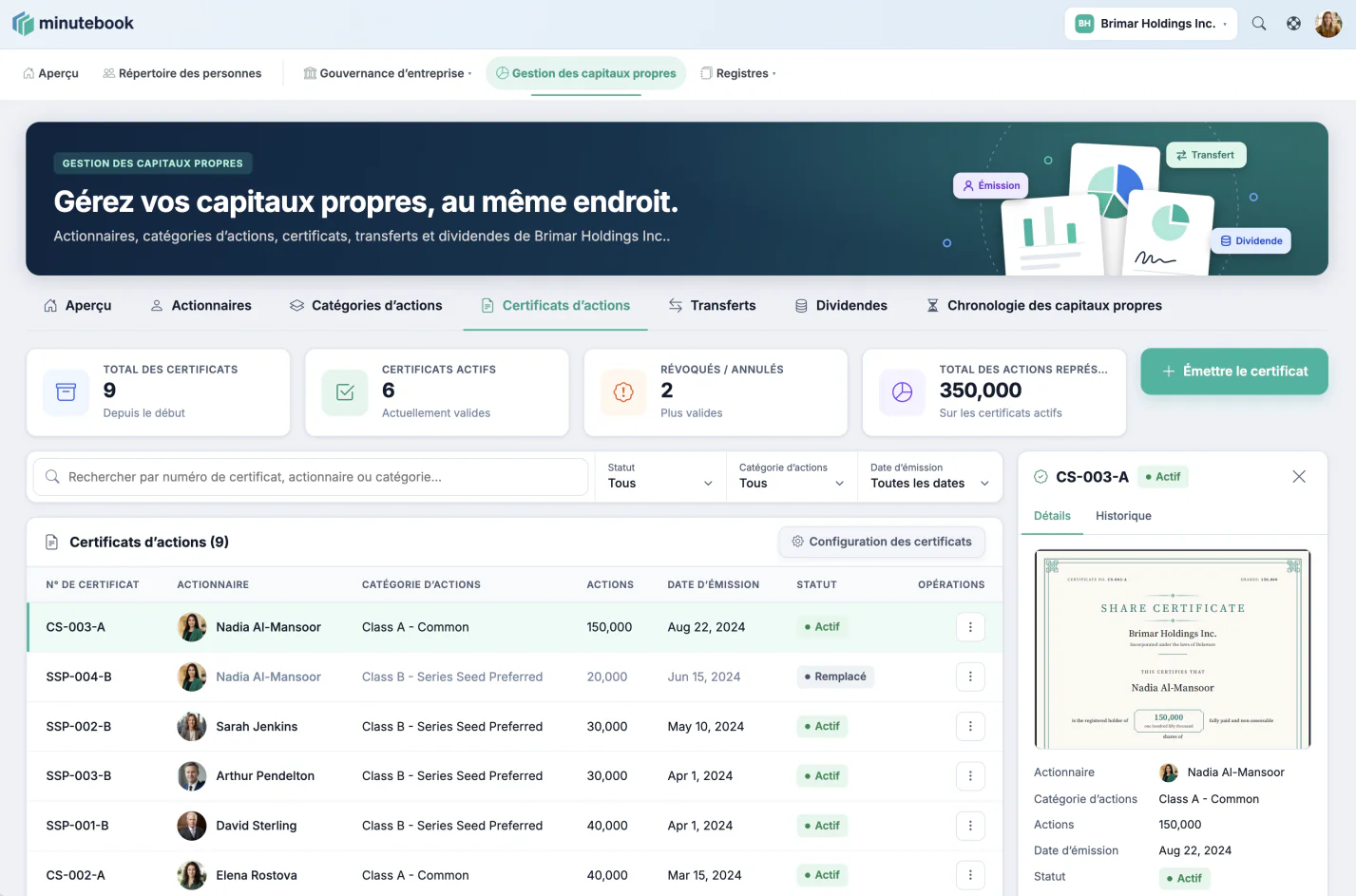1356x896 pixels.
Task: Click the Transfert chip in banner
Action: (x=1206, y=155)
